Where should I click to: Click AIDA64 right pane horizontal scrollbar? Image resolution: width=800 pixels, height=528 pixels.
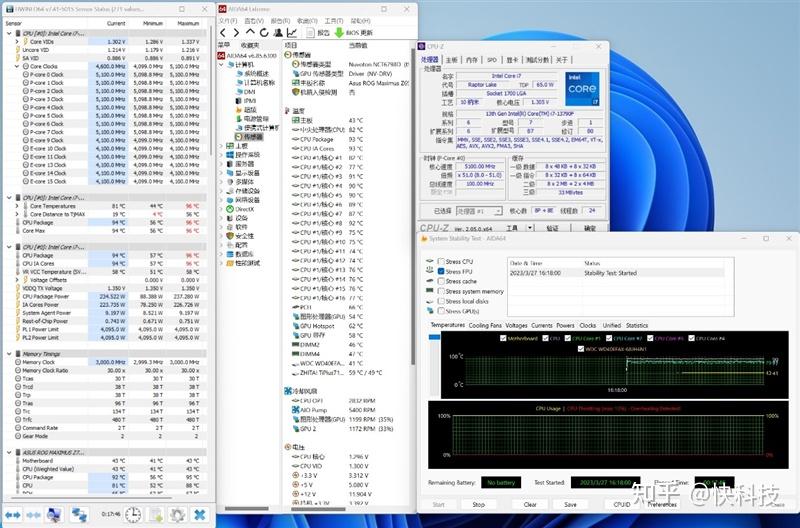tap(318, 508)
